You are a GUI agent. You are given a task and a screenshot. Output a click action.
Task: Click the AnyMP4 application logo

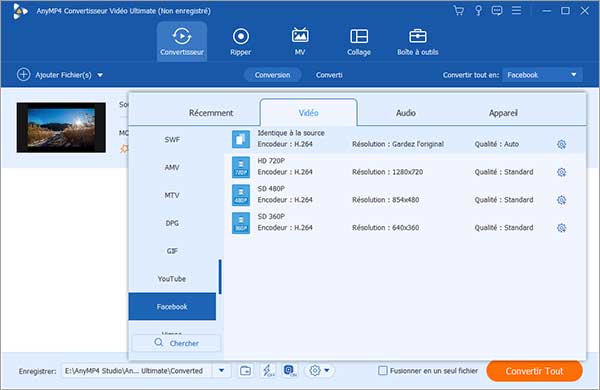[x=19, y=11]
